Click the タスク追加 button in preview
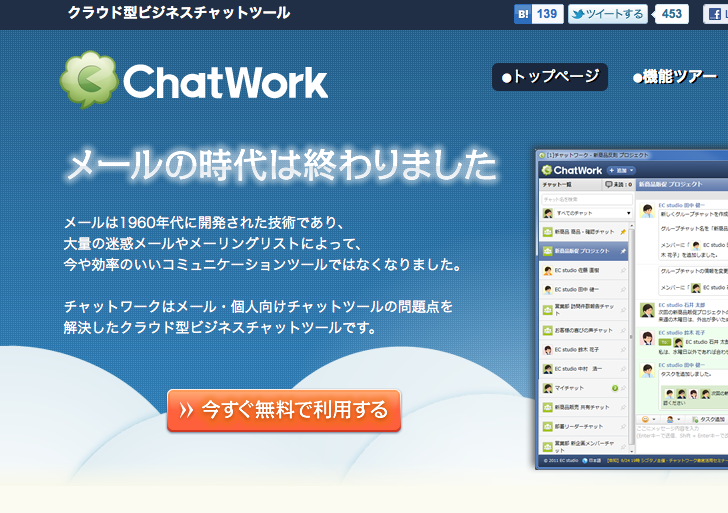Image resolution: width=728 pixels, height=513 pixels. [x=708, y=419]
